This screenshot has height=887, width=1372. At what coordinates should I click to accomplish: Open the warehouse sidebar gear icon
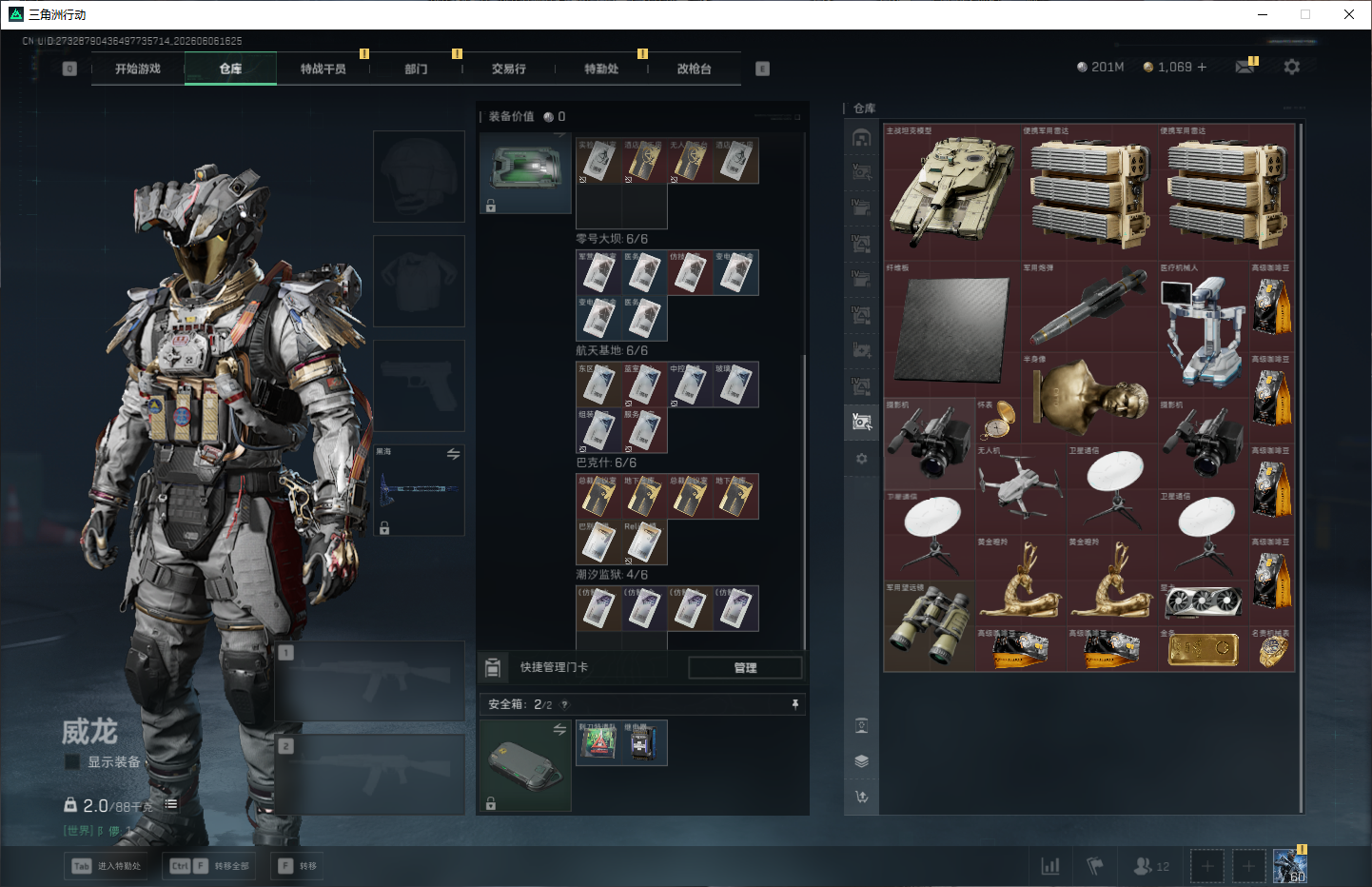pos(862,459)
